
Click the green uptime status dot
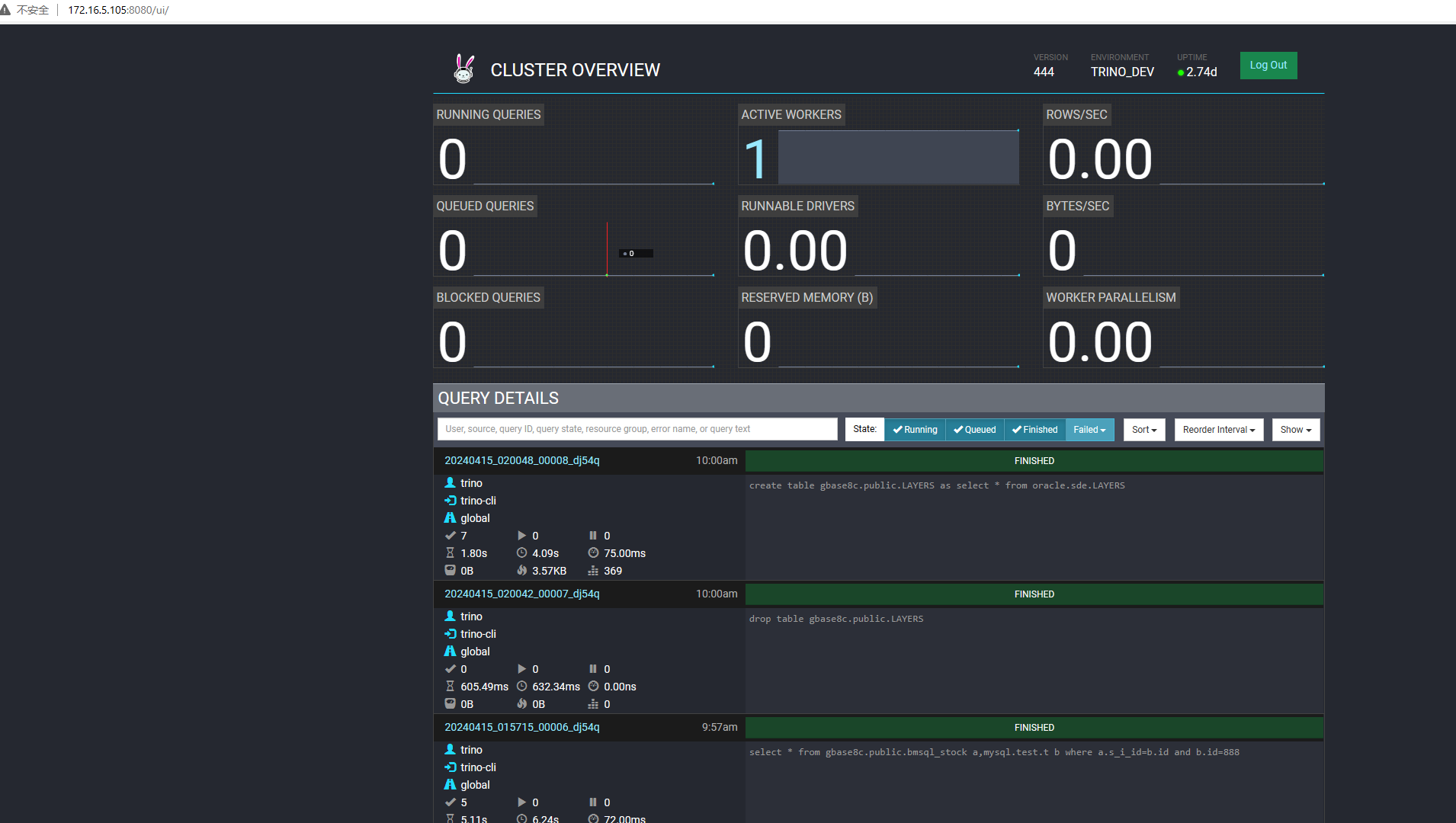click(x=1181, y=73)
